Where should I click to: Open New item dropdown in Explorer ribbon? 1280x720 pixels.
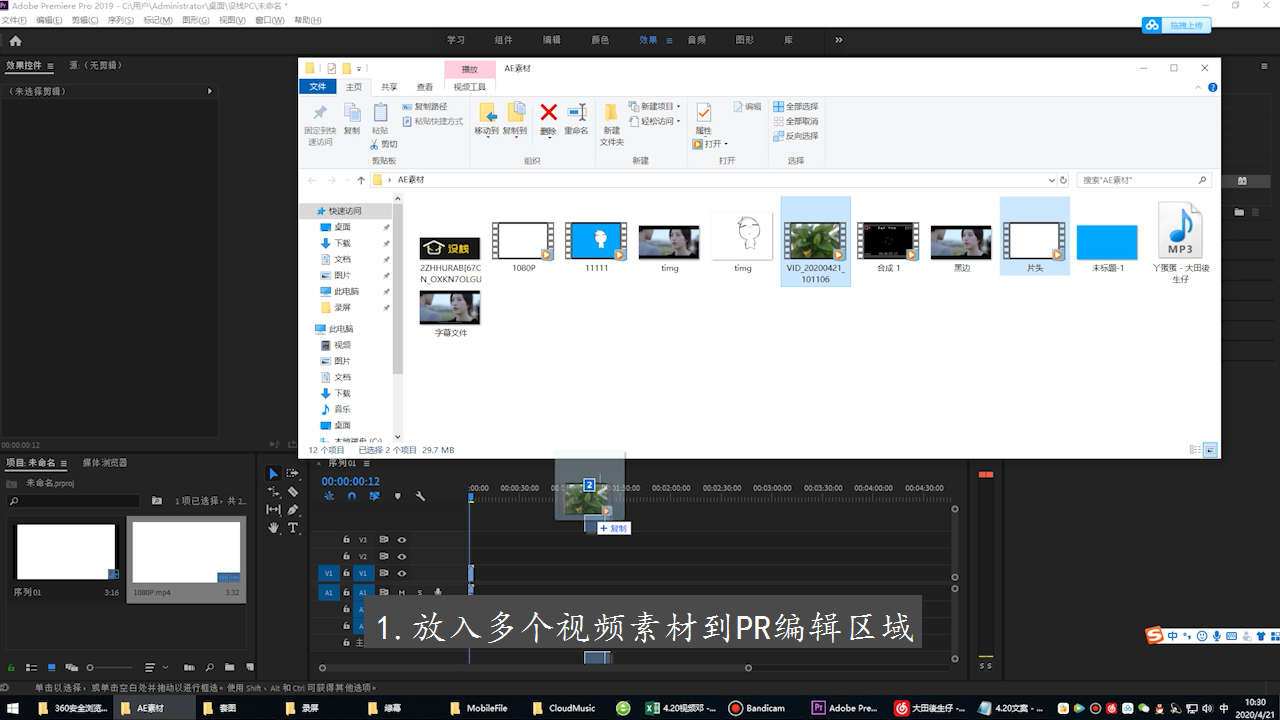[654, 106]
